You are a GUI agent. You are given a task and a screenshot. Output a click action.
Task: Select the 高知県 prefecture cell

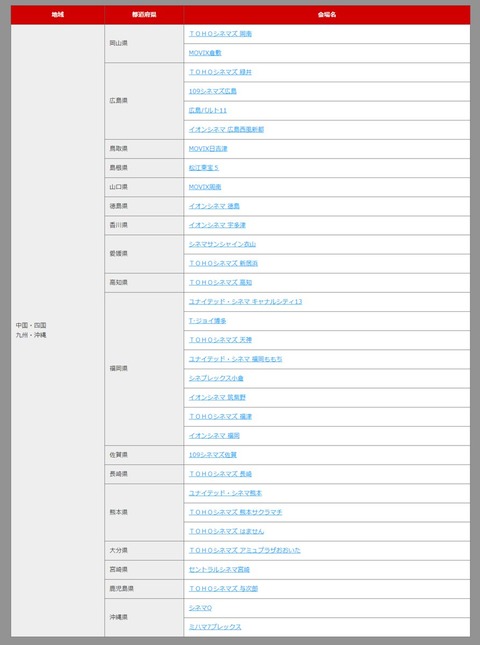144,282
